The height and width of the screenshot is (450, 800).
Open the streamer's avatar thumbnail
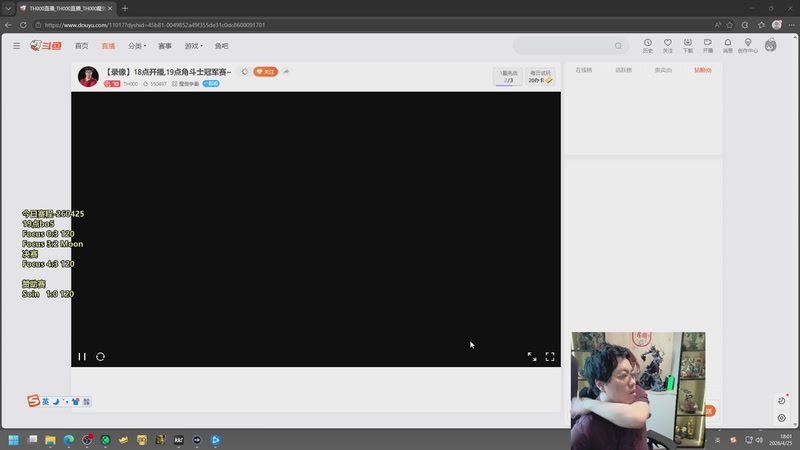click(88, 77)
